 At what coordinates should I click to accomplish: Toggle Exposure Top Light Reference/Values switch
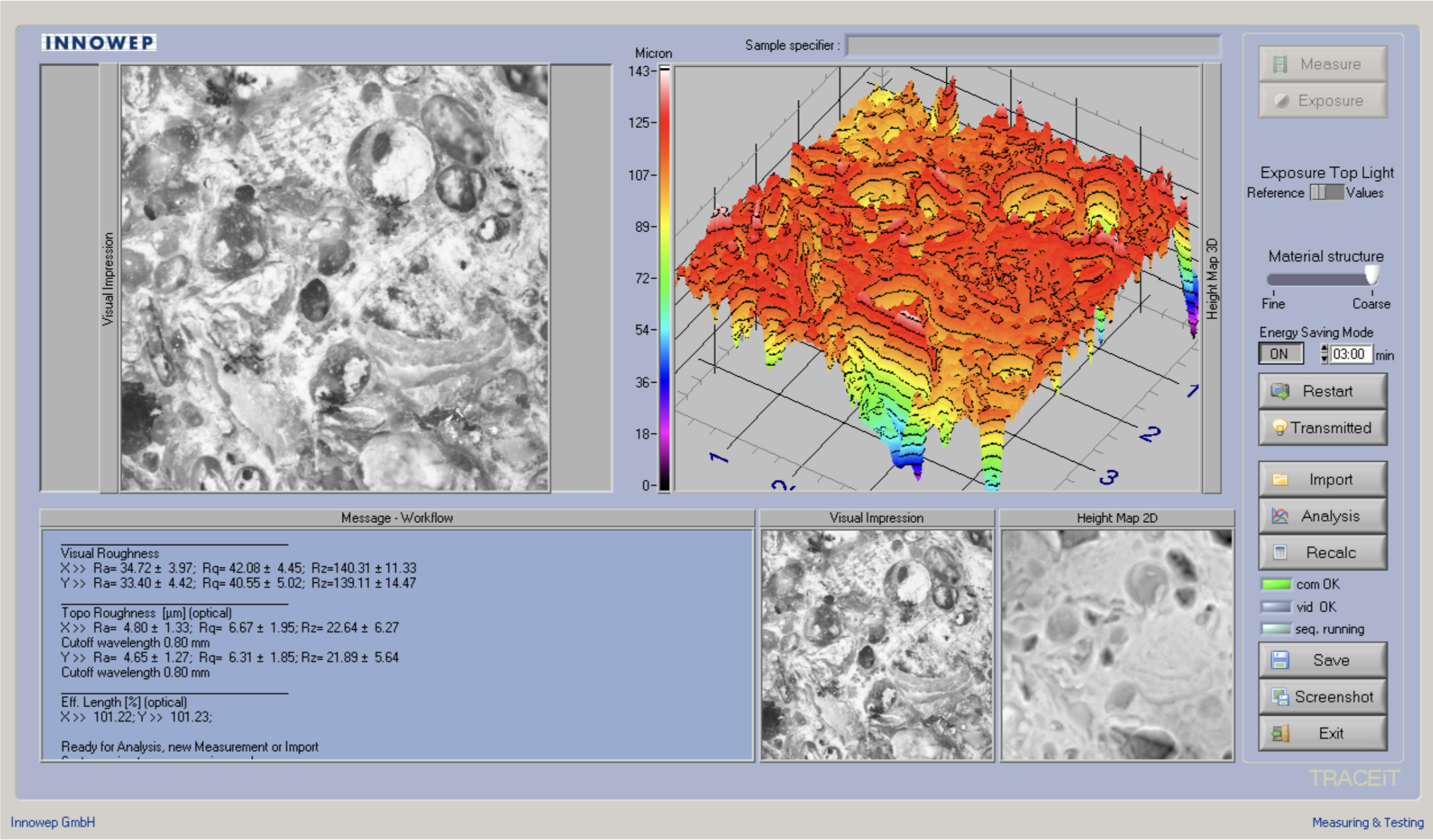click(x=1326, y=192)
